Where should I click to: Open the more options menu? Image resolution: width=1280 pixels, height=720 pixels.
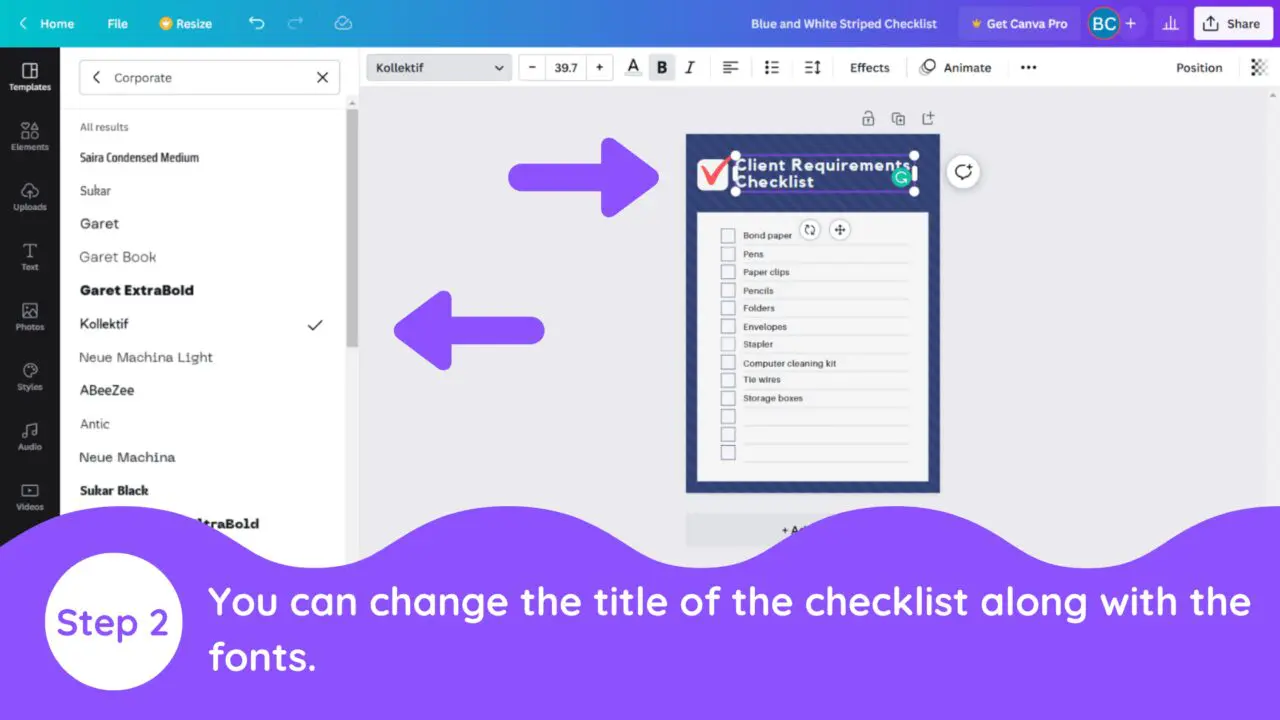[1028, 67]
